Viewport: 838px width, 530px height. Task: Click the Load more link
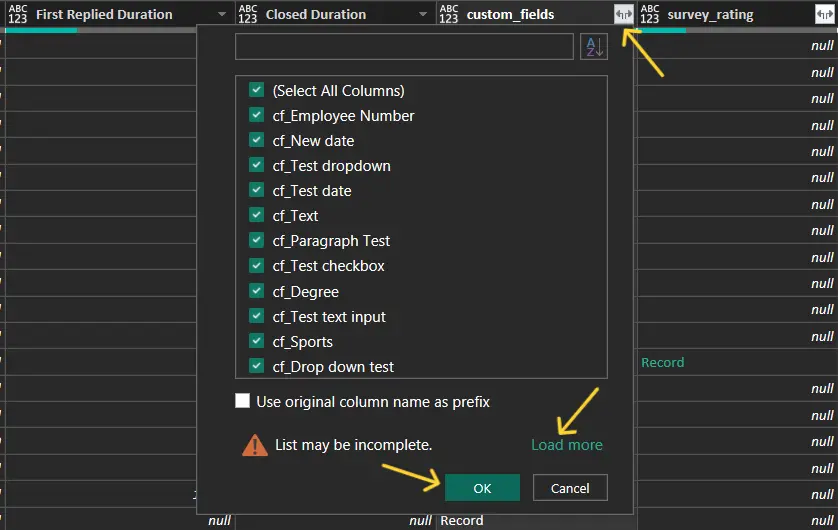567,445
